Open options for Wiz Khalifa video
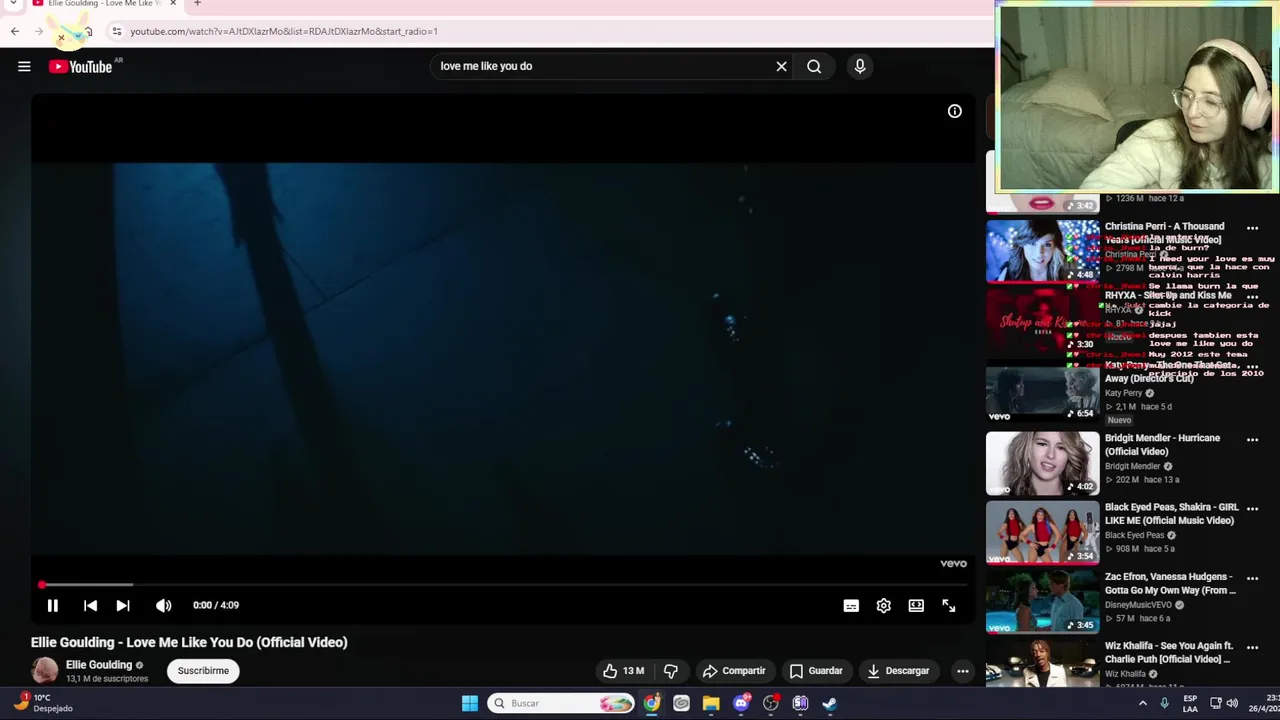The height and width of the screenshot is (720, 1280). coord(1252,648)
